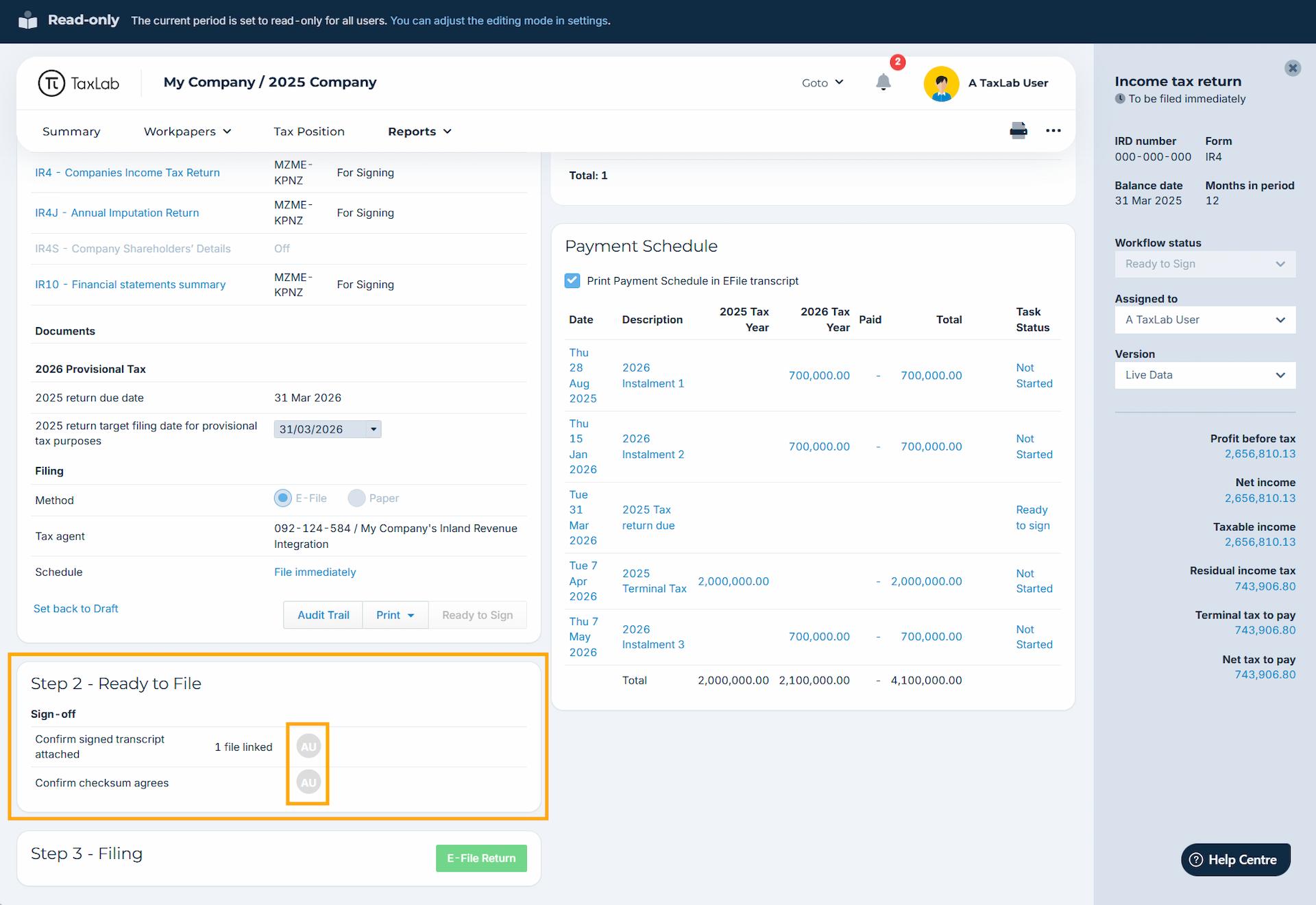Click the Audit Trail button
The width and height of the screenshot is (1316, 905).
(323, 615)
